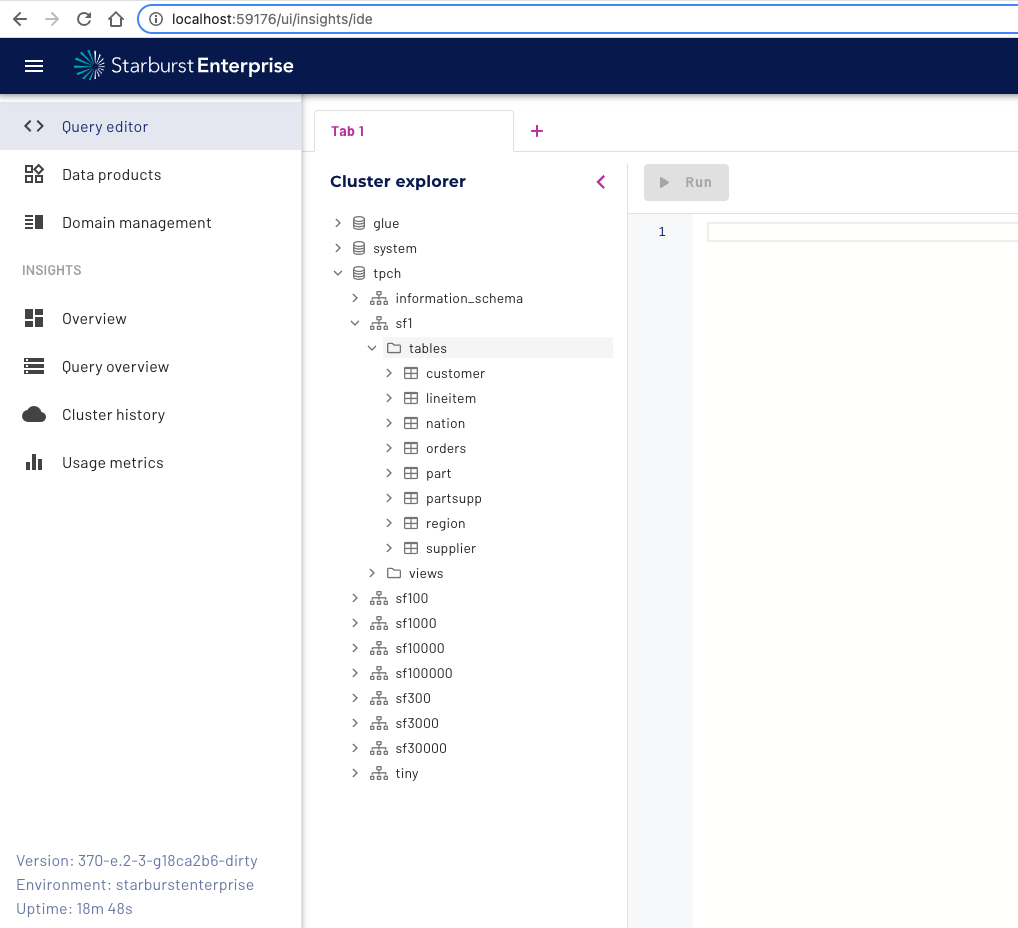Click the Query overview list icon
This screenshot has width=1018, height=928.
click(34, 366)
